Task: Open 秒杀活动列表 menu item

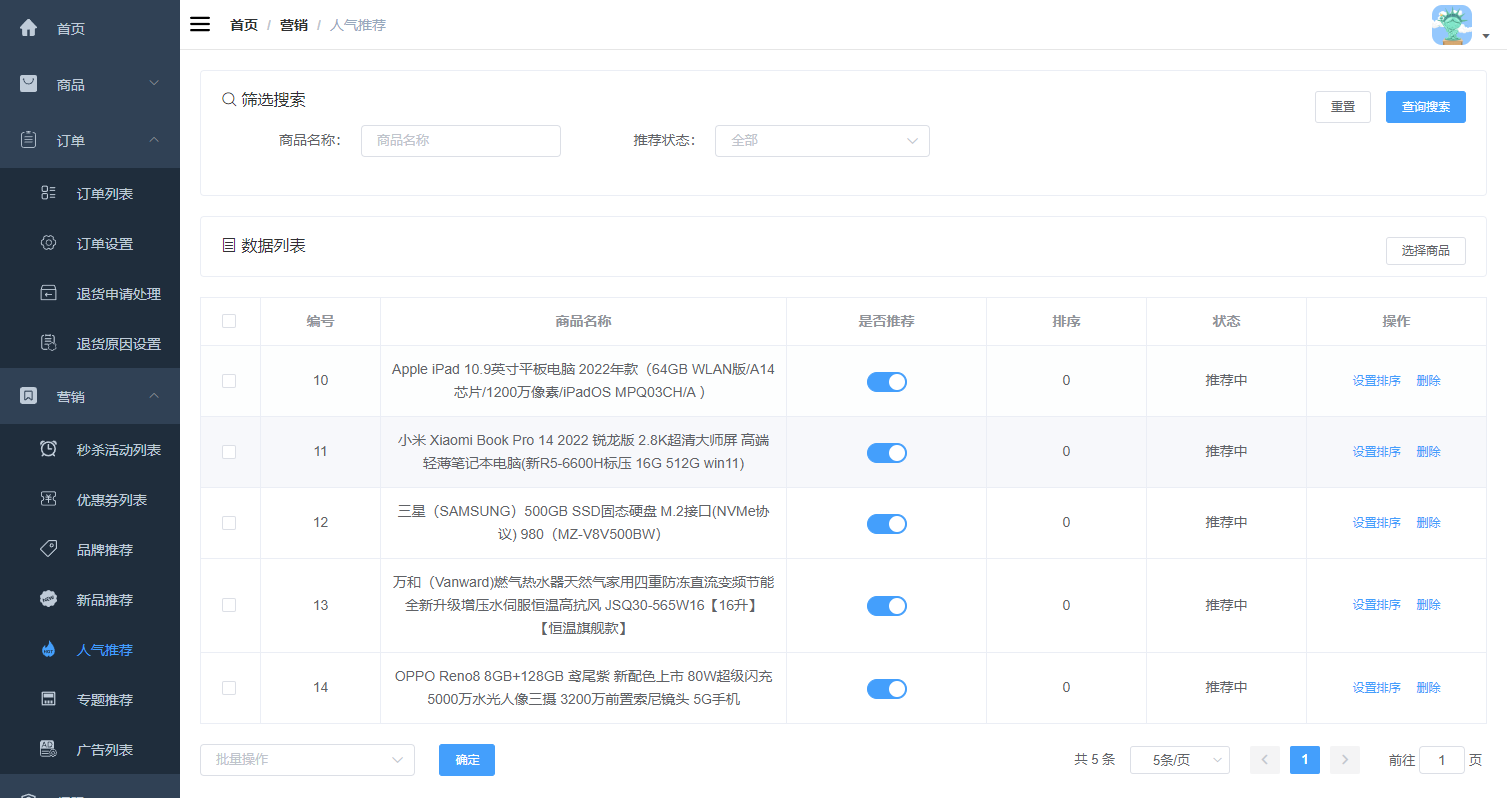Action: pos(90,449)
